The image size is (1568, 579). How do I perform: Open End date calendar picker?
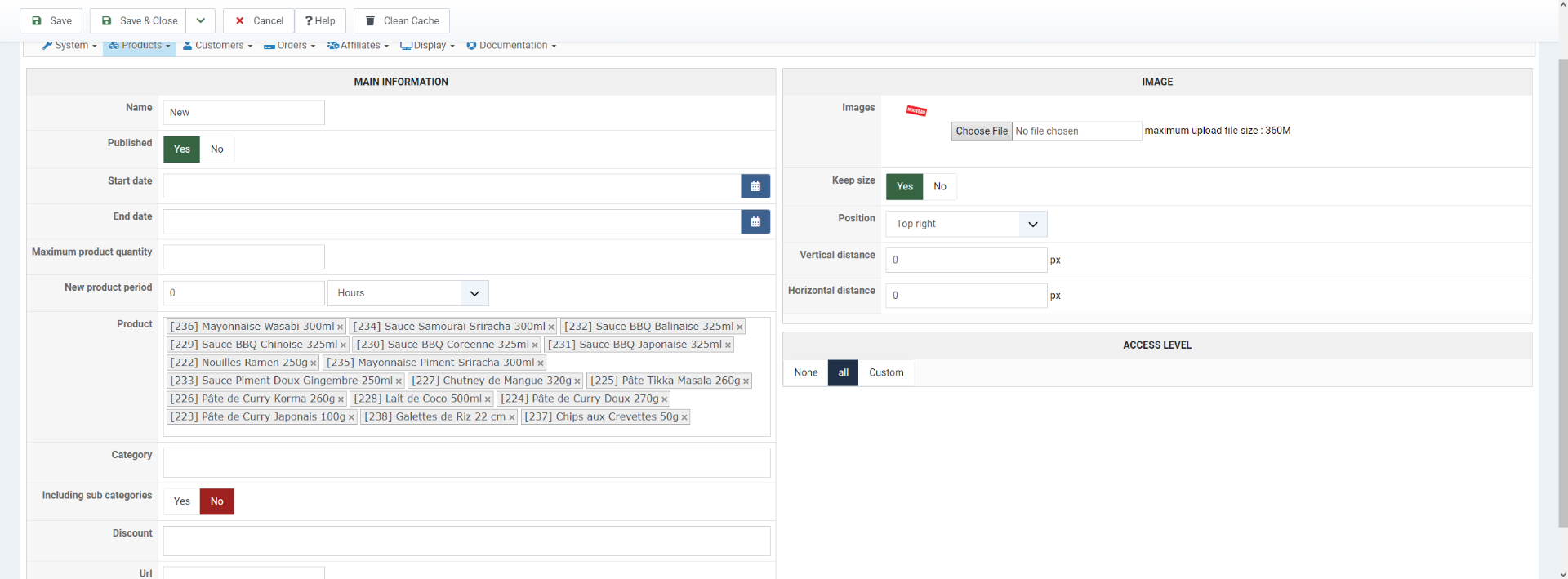(755, 221)
